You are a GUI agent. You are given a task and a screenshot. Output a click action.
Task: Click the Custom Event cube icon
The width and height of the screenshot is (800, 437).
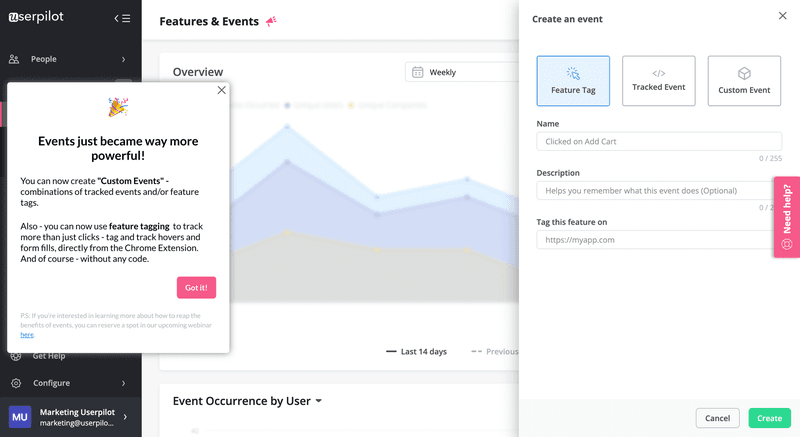pyautogui.click(x=744, y=73)
